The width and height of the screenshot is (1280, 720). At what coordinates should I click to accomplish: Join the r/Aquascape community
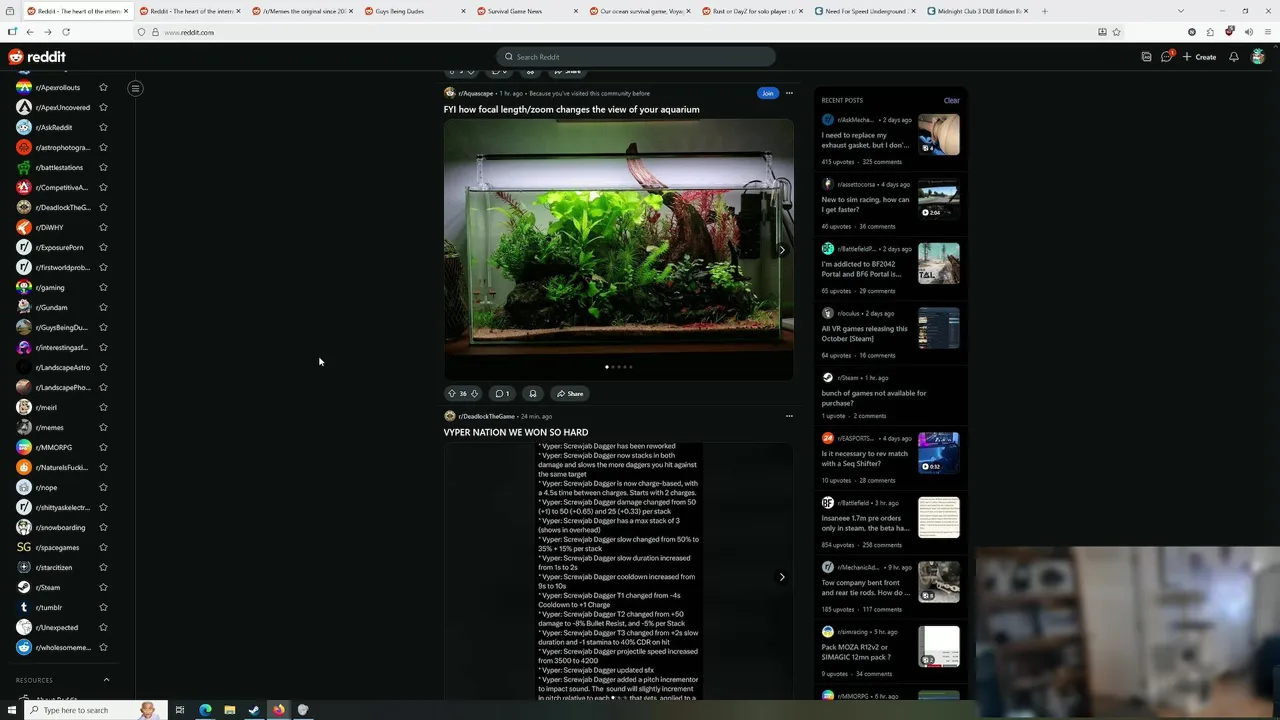tap(767, 93)
